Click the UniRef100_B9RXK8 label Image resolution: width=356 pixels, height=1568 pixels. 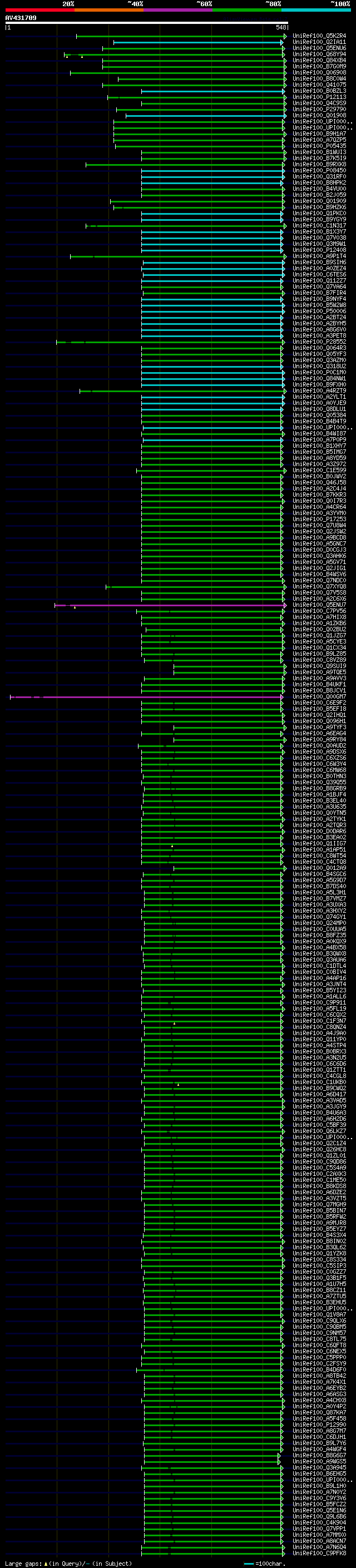319,164
